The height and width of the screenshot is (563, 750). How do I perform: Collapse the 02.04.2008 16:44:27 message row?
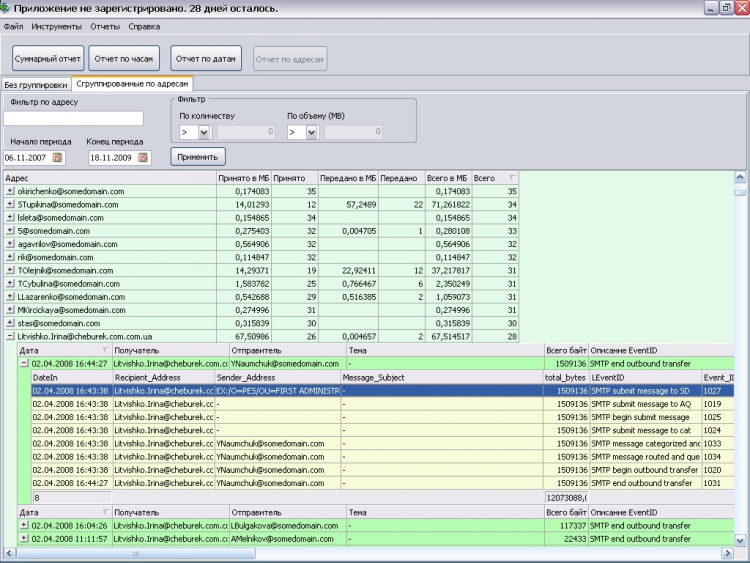coord(24,364)
